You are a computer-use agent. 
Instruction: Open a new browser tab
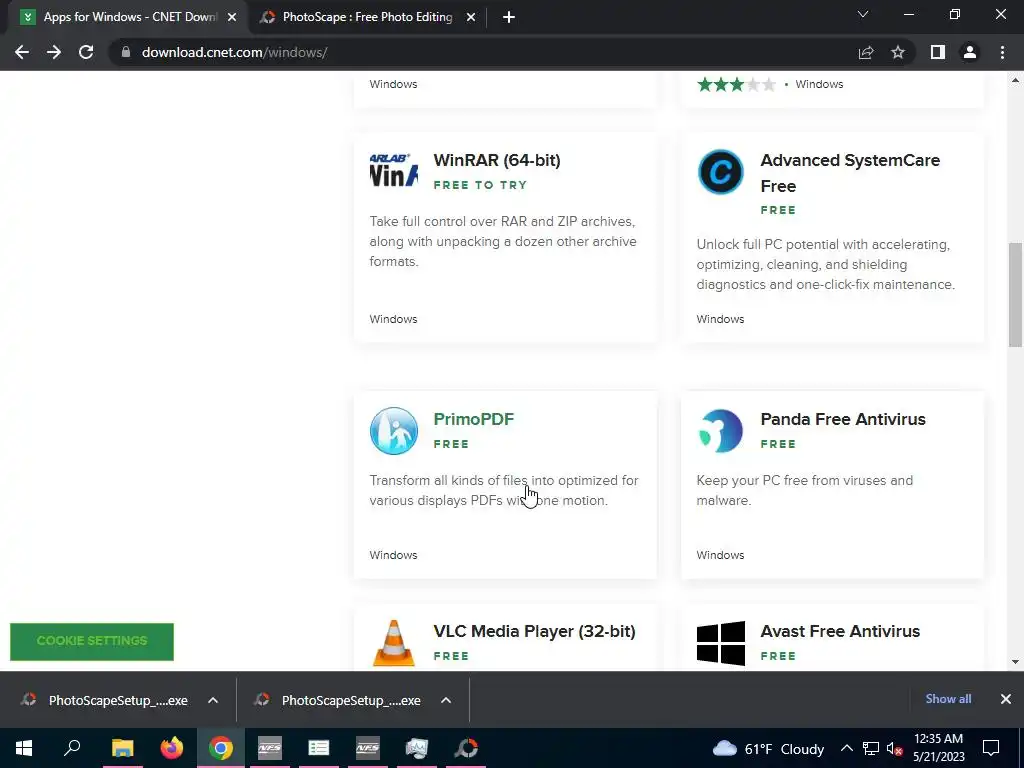[x=509, y=17]
